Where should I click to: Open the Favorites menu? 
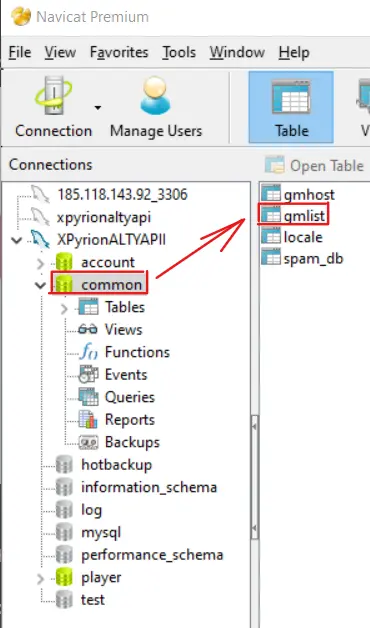point(119,52)
